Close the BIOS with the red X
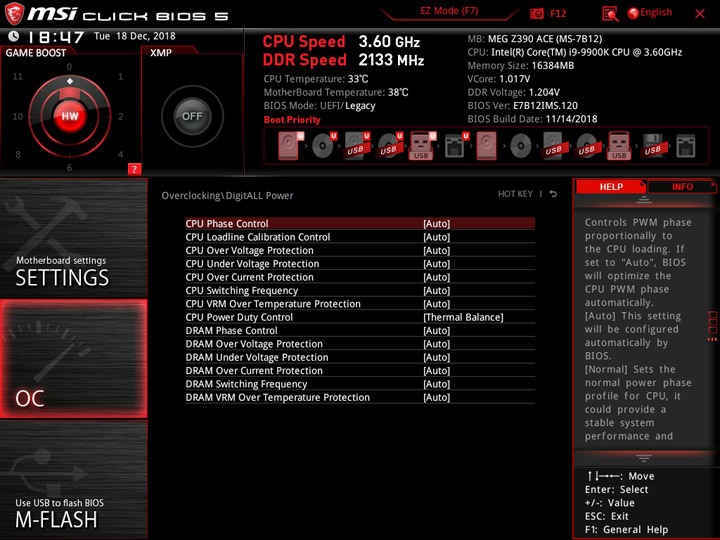Viewport: 720px width, 540px height. pos(700,14)
